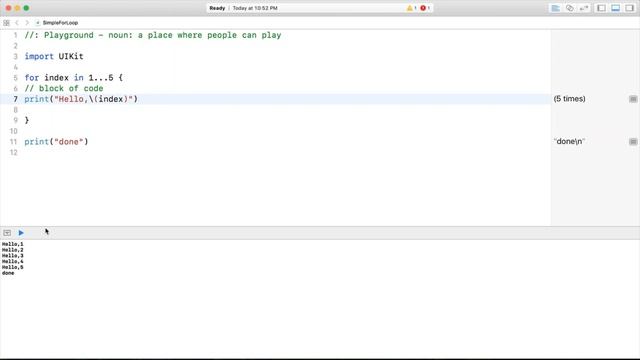Screen dimensions: 640x360
Task: Click the print("Hello,\(index)") line
Action: [x=81, y=99]
